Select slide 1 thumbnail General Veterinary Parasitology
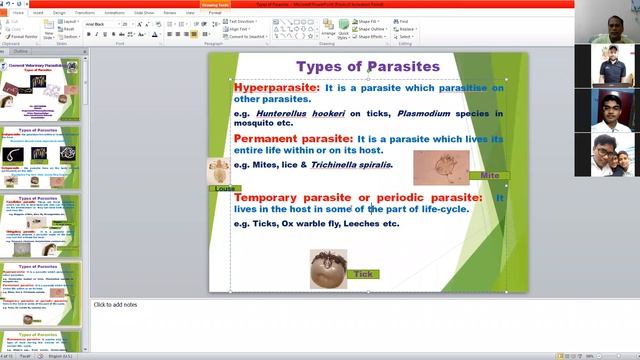 click(40, 89)
